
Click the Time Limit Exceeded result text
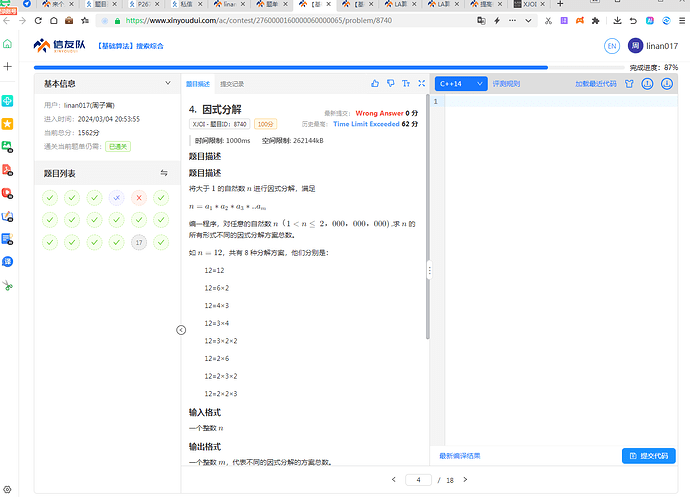pyautogui.click(x=366, y=124)
